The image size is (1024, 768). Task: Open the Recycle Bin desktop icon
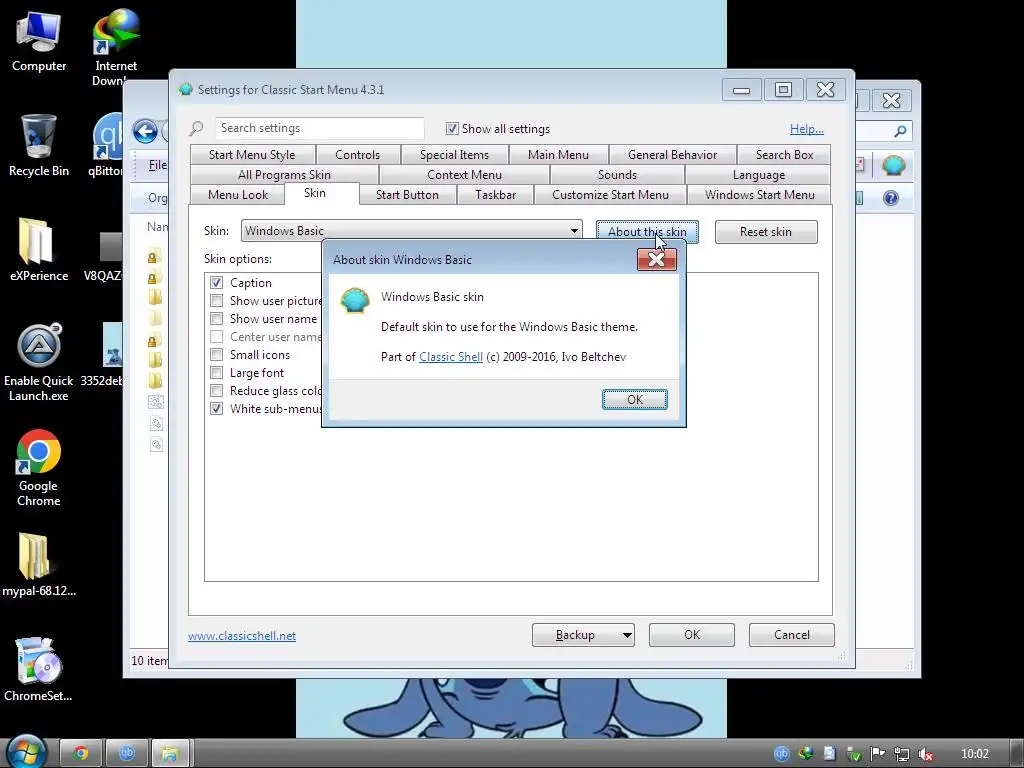click(x=39, y=145)
